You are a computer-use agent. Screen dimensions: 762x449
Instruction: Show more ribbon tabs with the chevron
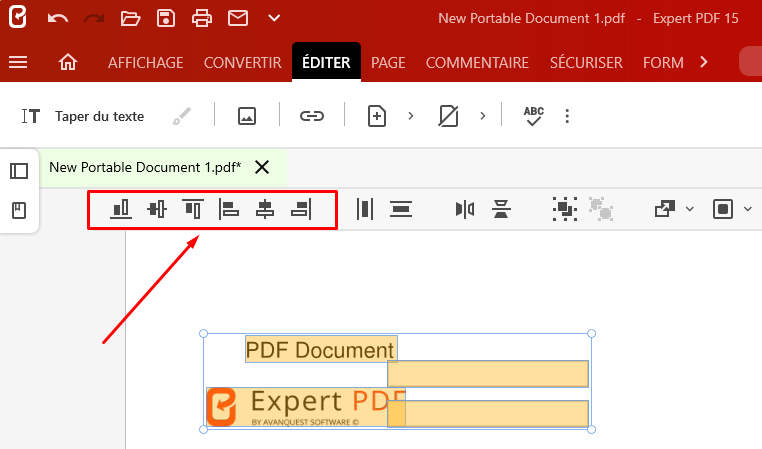click(x=704, y=62)
